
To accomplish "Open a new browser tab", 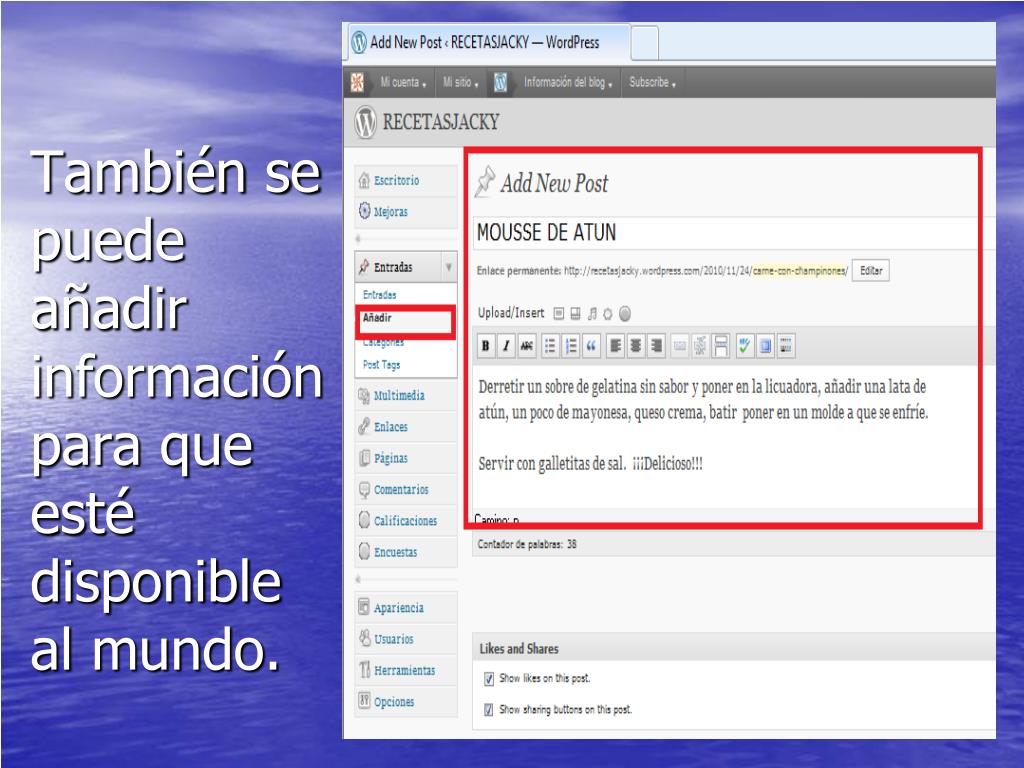I will click(645, 42).
